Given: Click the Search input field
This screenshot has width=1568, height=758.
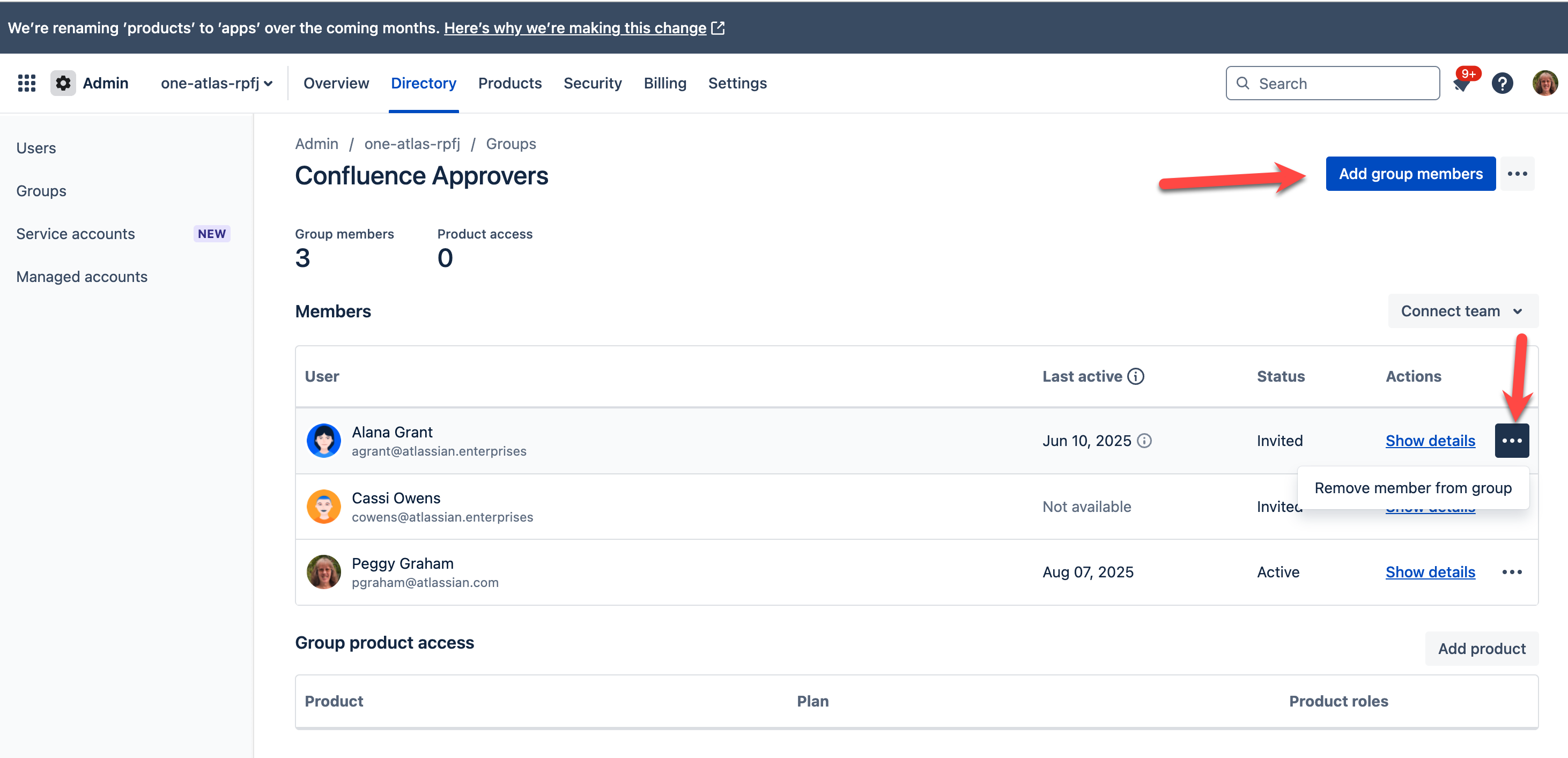Looking at the screenshot, I should 1333,83.
